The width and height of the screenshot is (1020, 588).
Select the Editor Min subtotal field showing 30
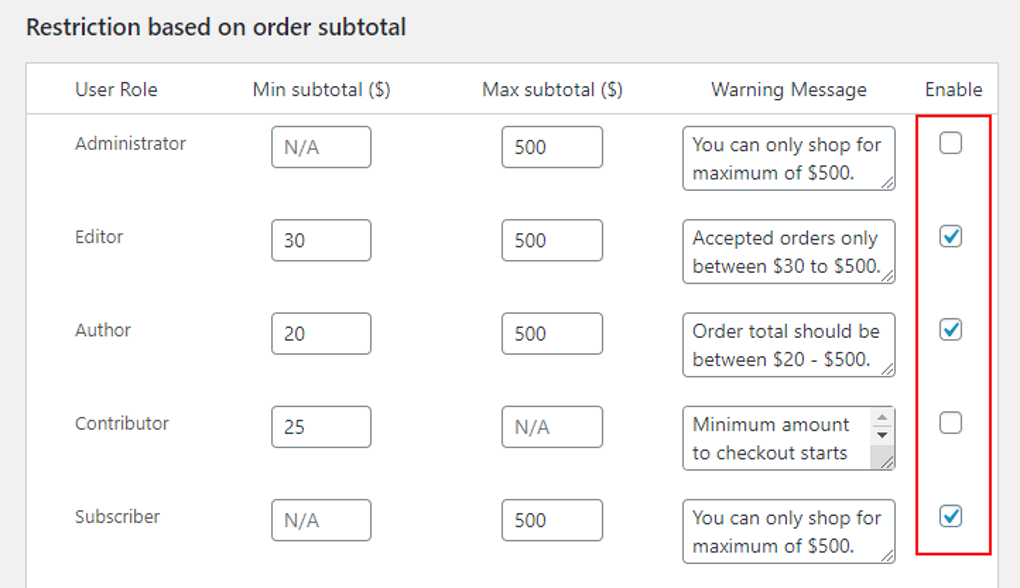(320, 240)
